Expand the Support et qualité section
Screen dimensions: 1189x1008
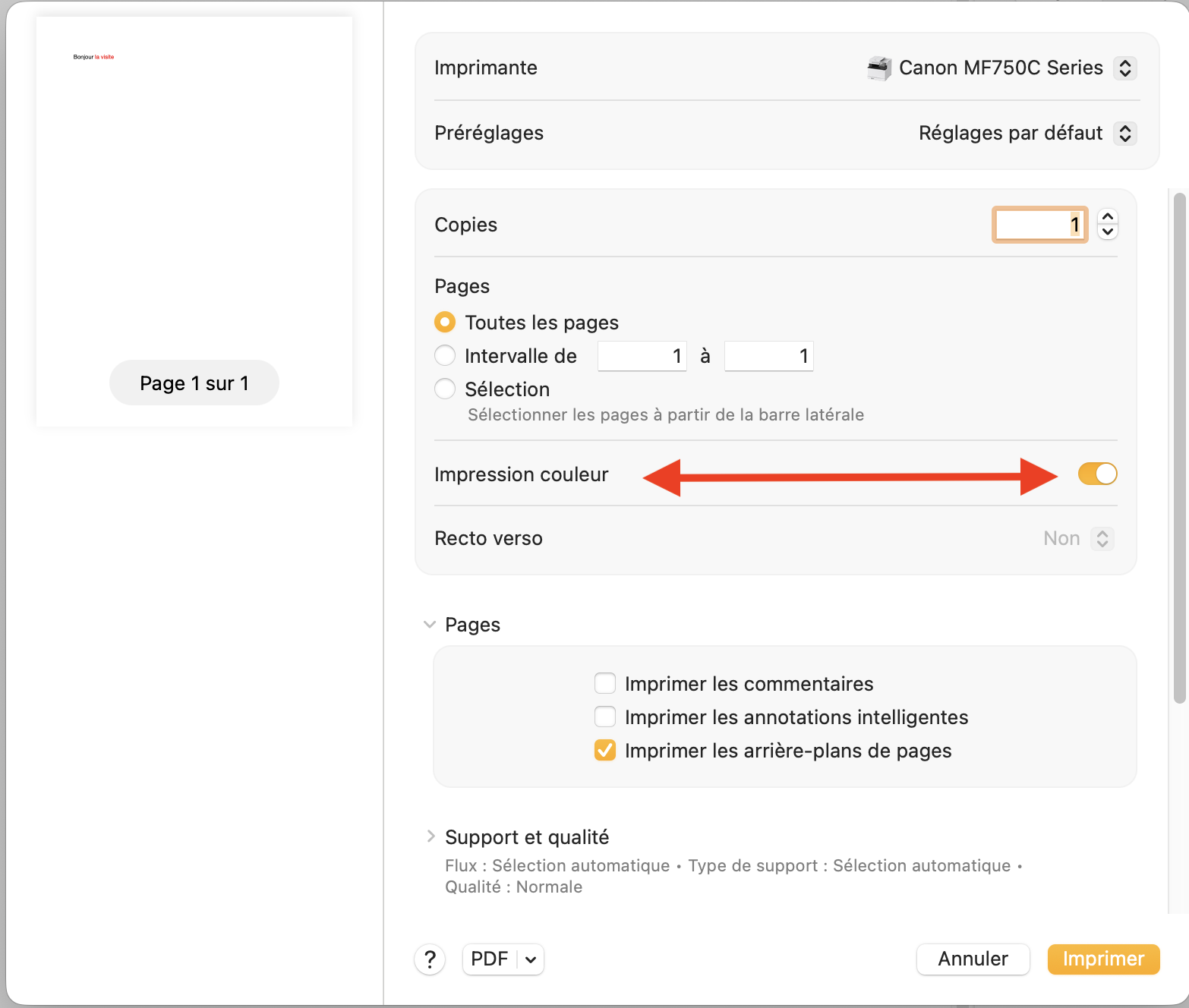[430, 836]
